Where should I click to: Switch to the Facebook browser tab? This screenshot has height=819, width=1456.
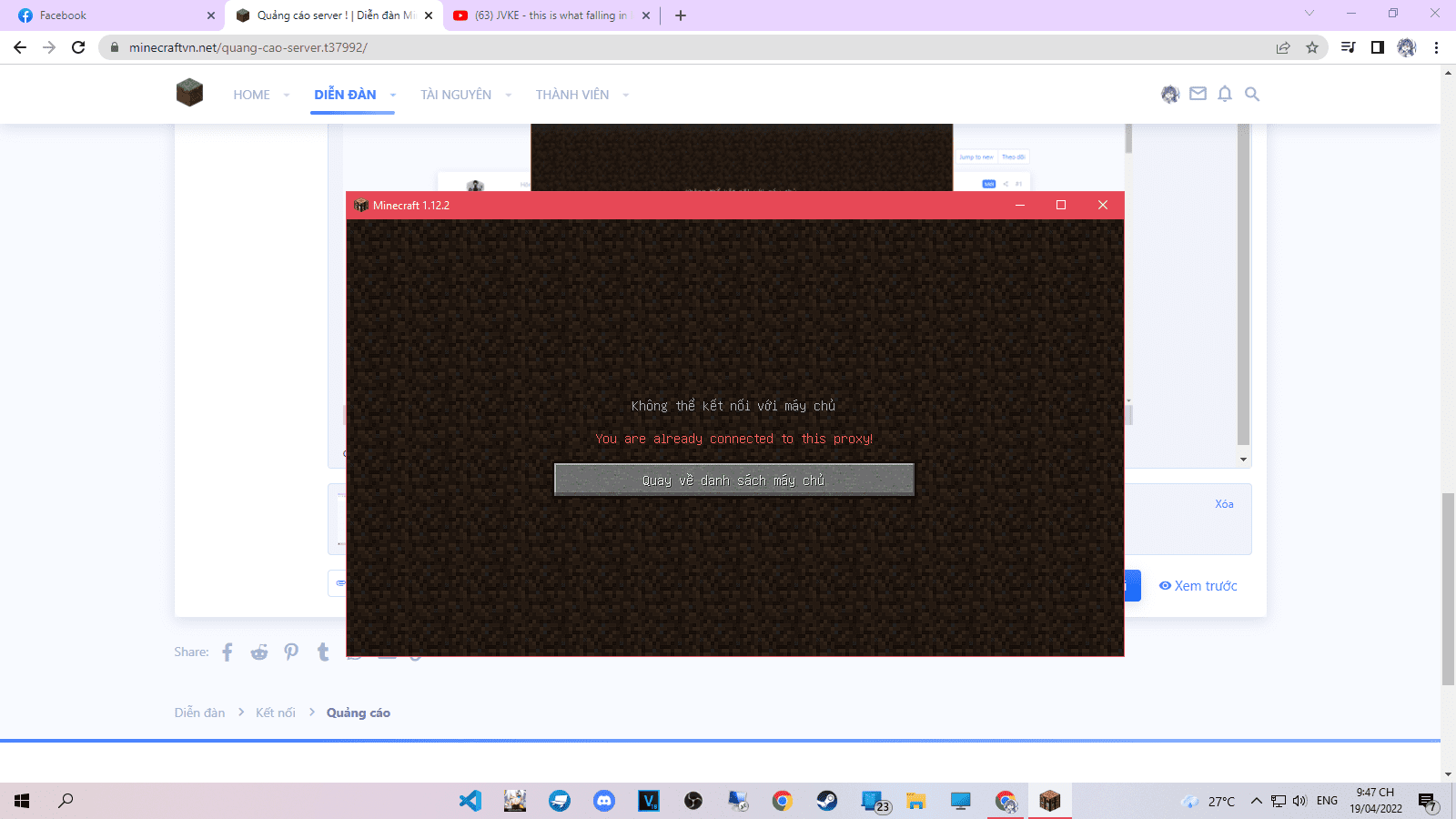109,15
